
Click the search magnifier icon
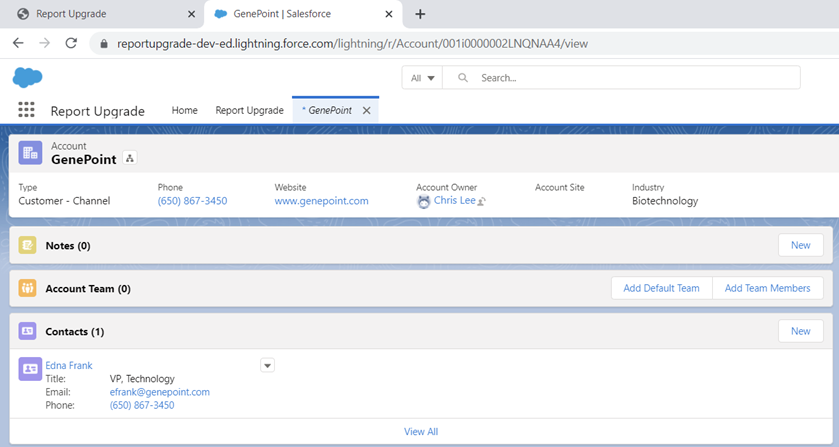pos(463,78)
